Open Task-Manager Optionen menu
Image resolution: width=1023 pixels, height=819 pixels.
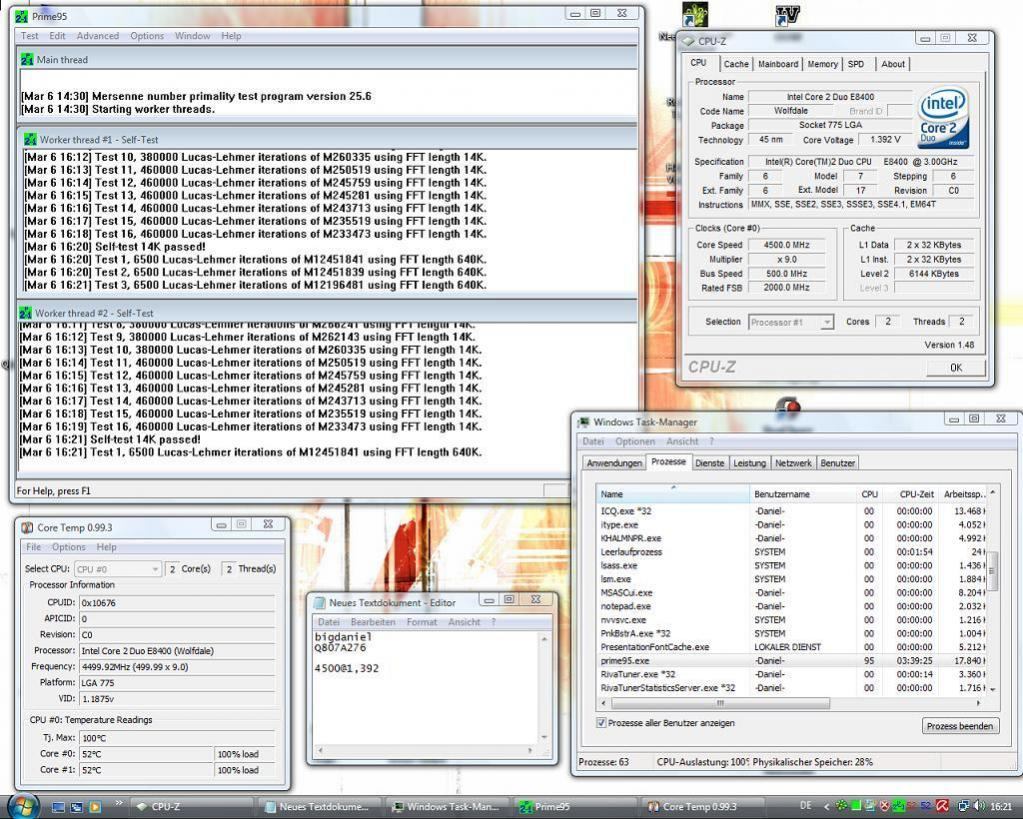(635, 441)
